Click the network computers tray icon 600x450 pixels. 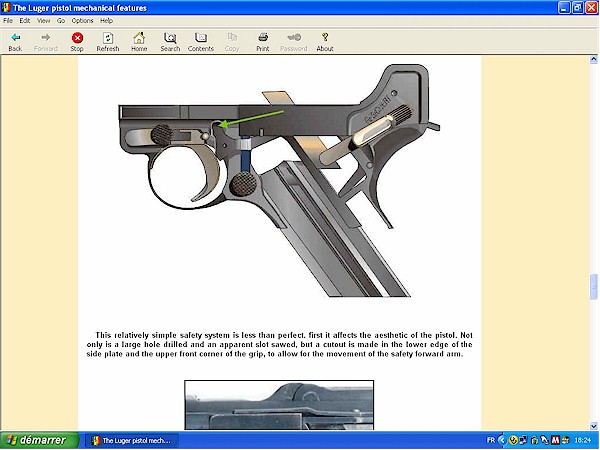click(523, 440)
